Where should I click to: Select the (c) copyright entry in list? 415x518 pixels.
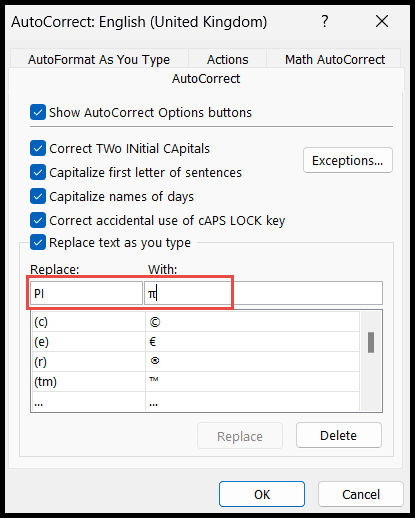click(x=196, y=322)
